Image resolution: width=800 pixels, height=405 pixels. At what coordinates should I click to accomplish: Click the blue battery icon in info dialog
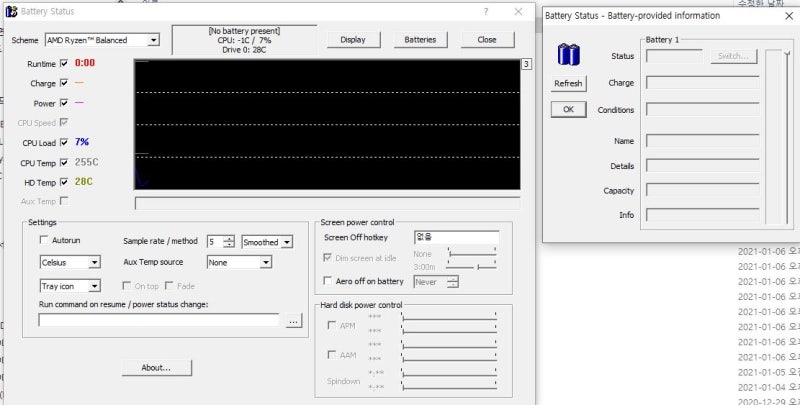click(568, 54)
